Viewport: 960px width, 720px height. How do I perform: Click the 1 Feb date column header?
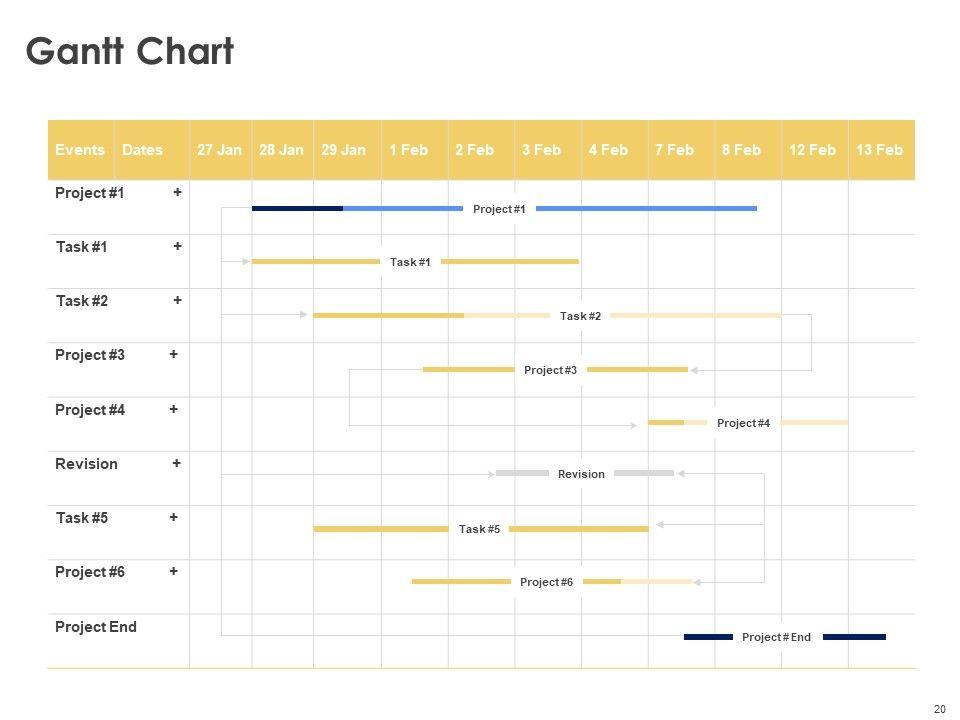click(x=409, y=150)
